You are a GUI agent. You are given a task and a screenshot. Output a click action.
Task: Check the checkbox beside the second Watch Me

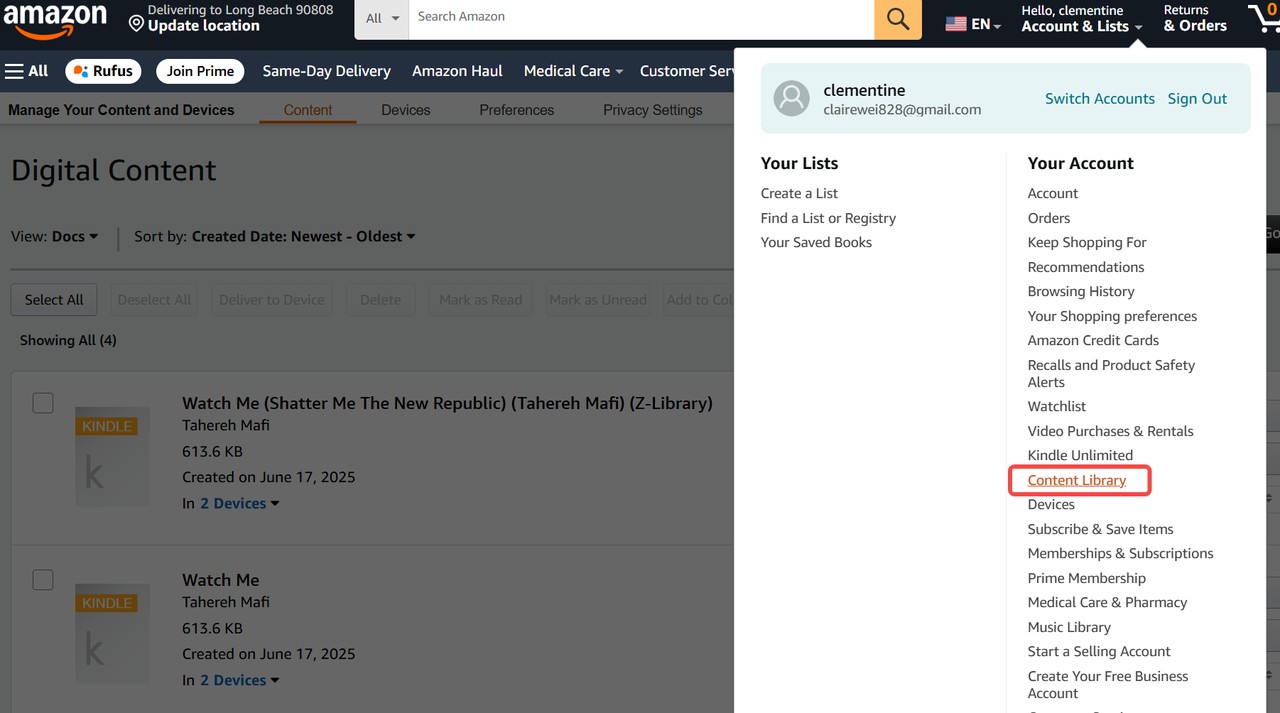point(42,579)
